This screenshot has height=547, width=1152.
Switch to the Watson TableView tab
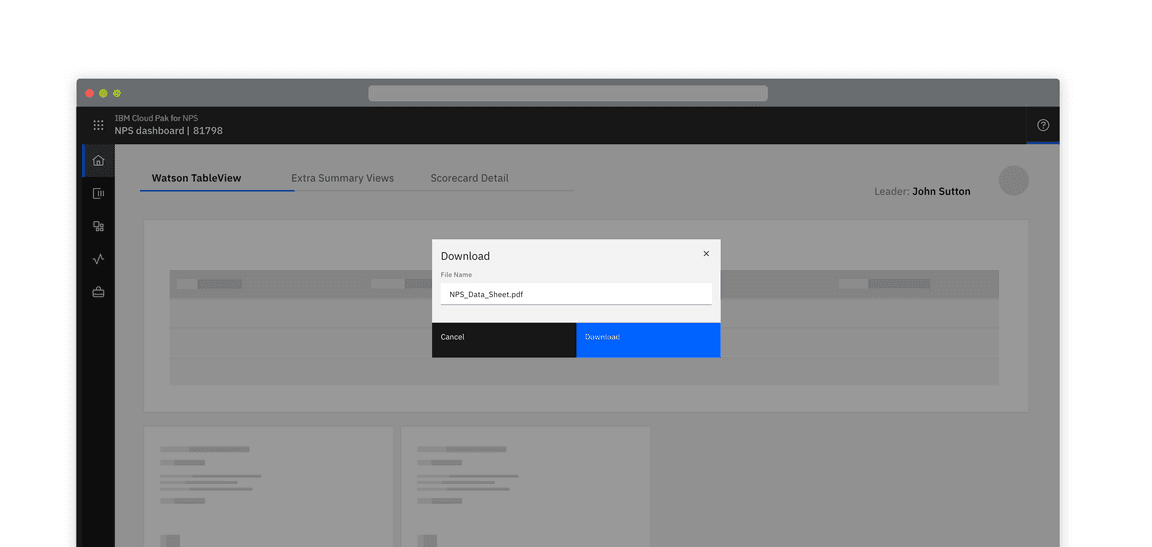point(196,178)
